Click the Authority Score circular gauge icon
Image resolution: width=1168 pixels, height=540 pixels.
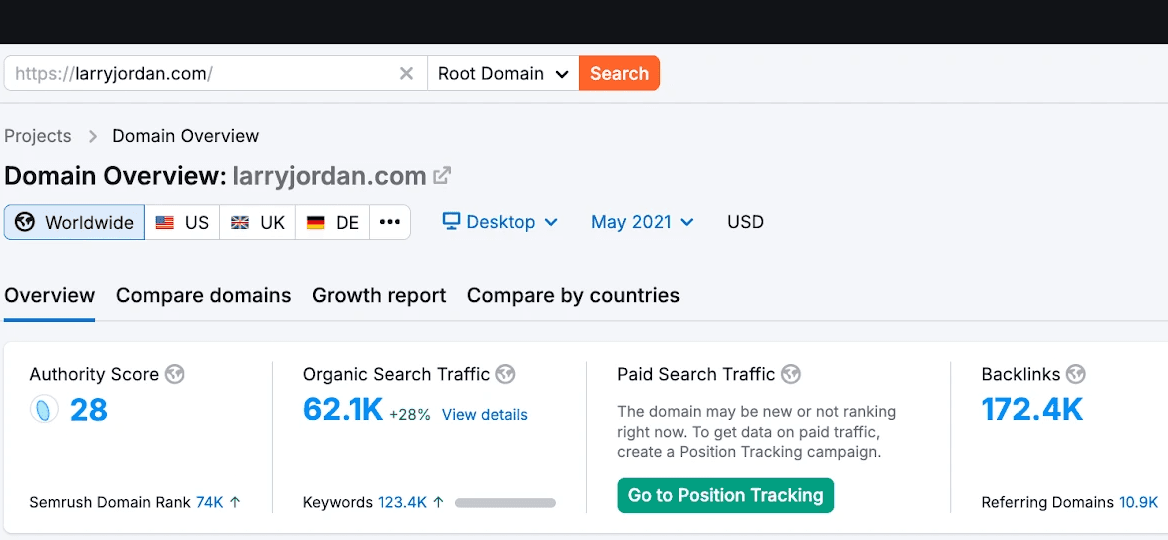pyautogui.click(x=44, y=410)
